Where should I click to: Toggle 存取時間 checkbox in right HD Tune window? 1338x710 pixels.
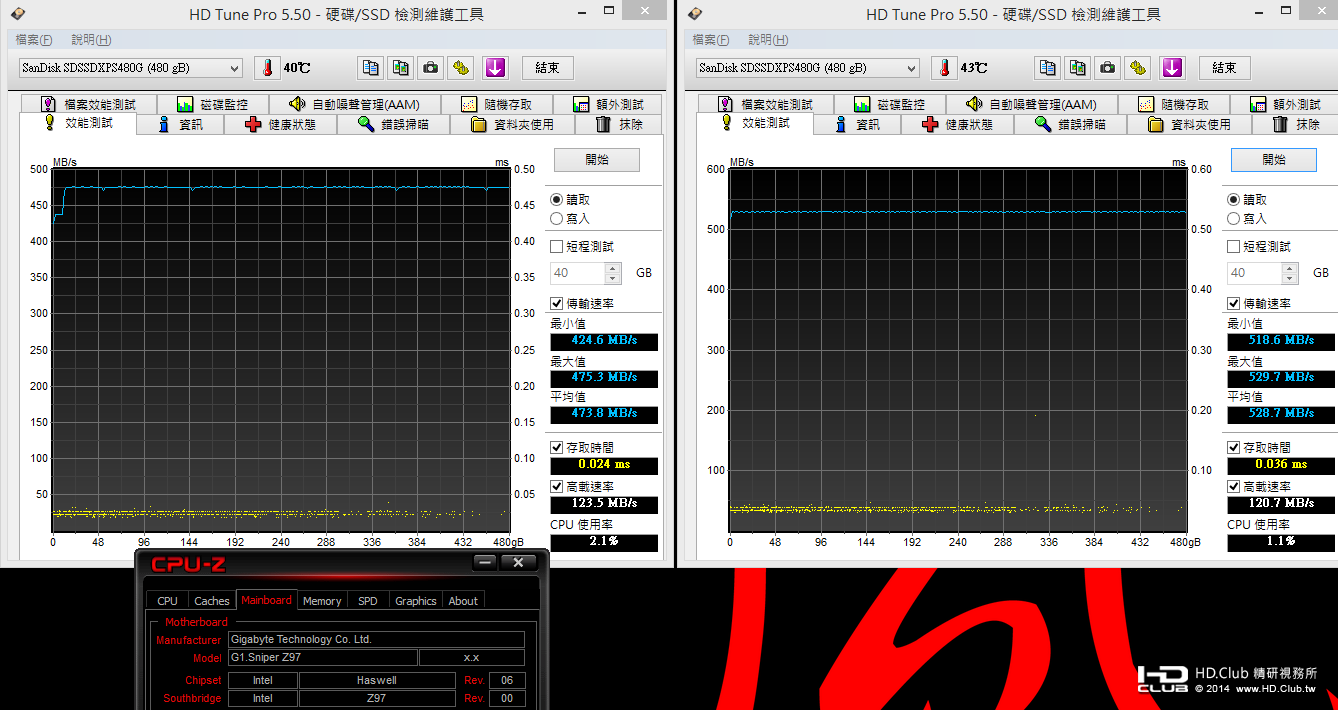[1234, 448]
